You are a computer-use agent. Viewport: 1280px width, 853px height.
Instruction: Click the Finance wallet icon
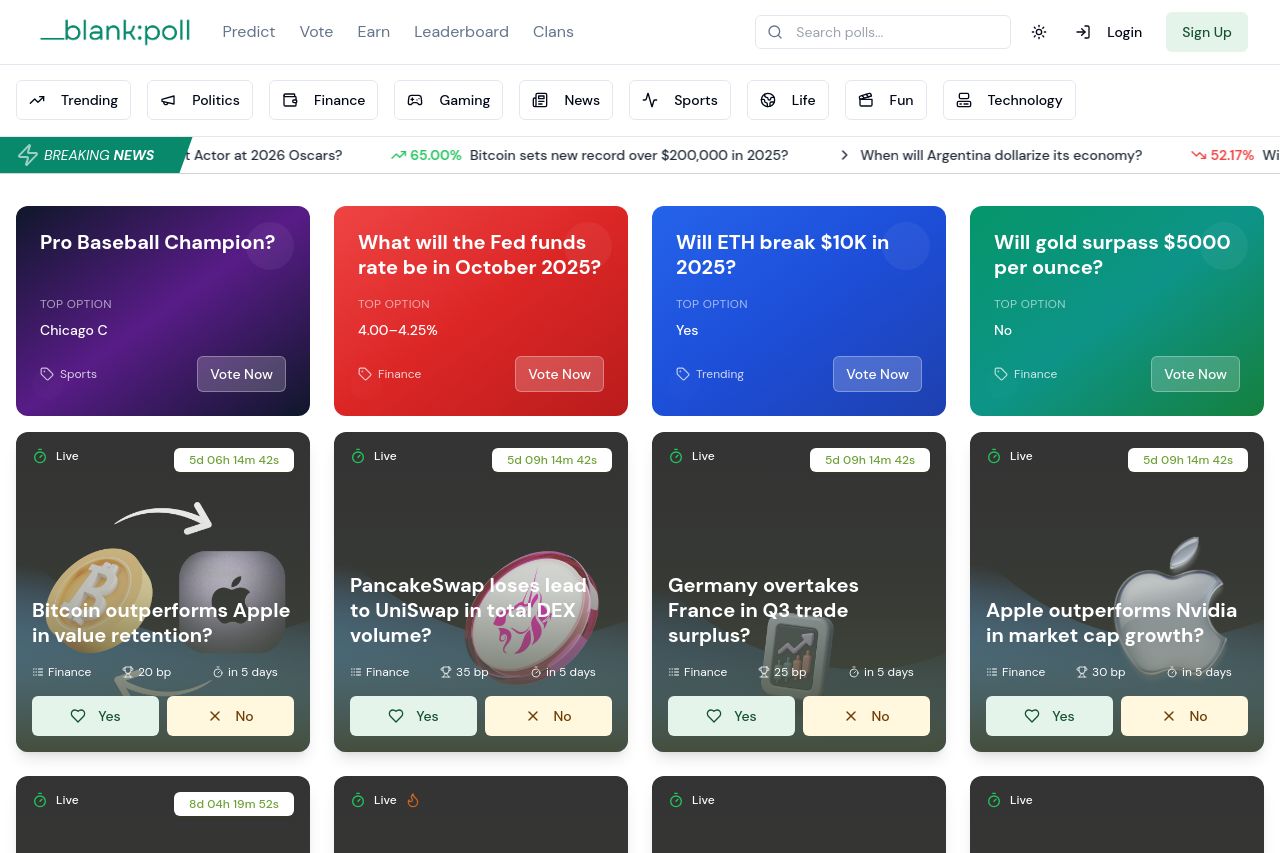(291, 100)
